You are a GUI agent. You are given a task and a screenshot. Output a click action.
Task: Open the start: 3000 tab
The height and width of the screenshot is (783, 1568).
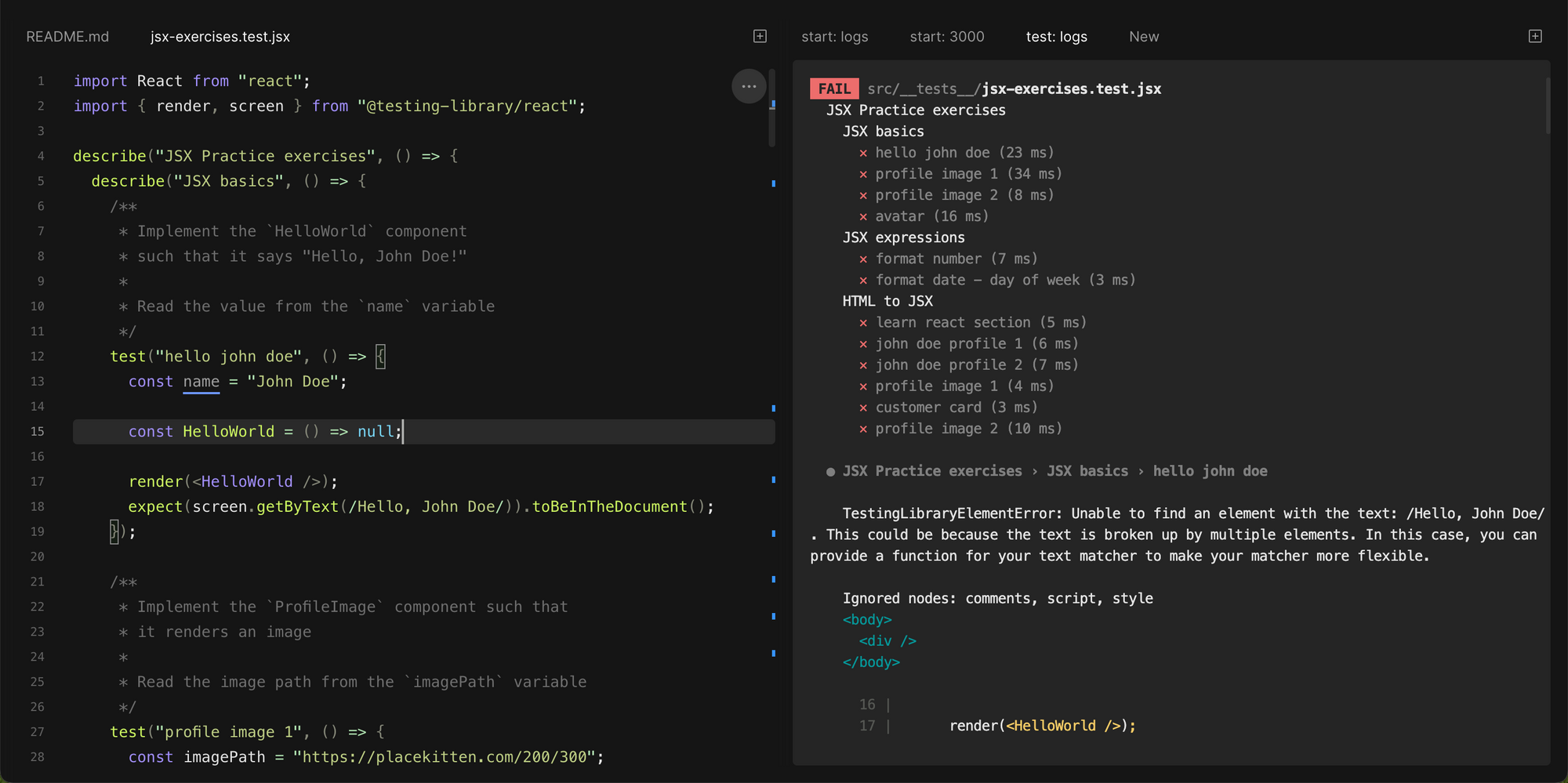[947, 36]
